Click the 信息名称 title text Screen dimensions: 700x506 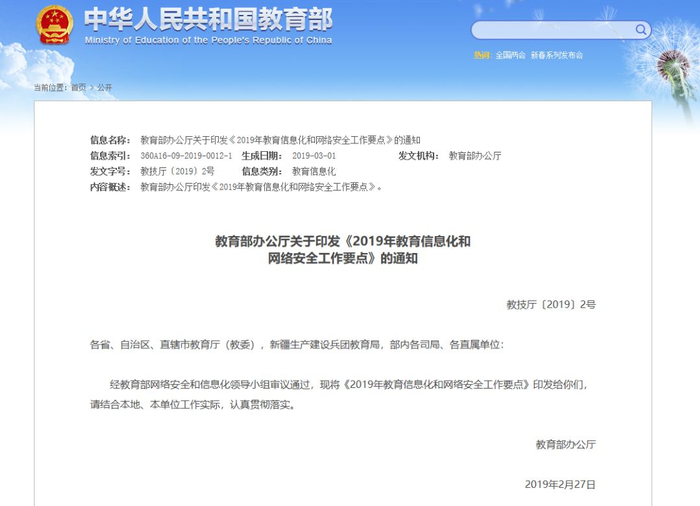point(280,140)
